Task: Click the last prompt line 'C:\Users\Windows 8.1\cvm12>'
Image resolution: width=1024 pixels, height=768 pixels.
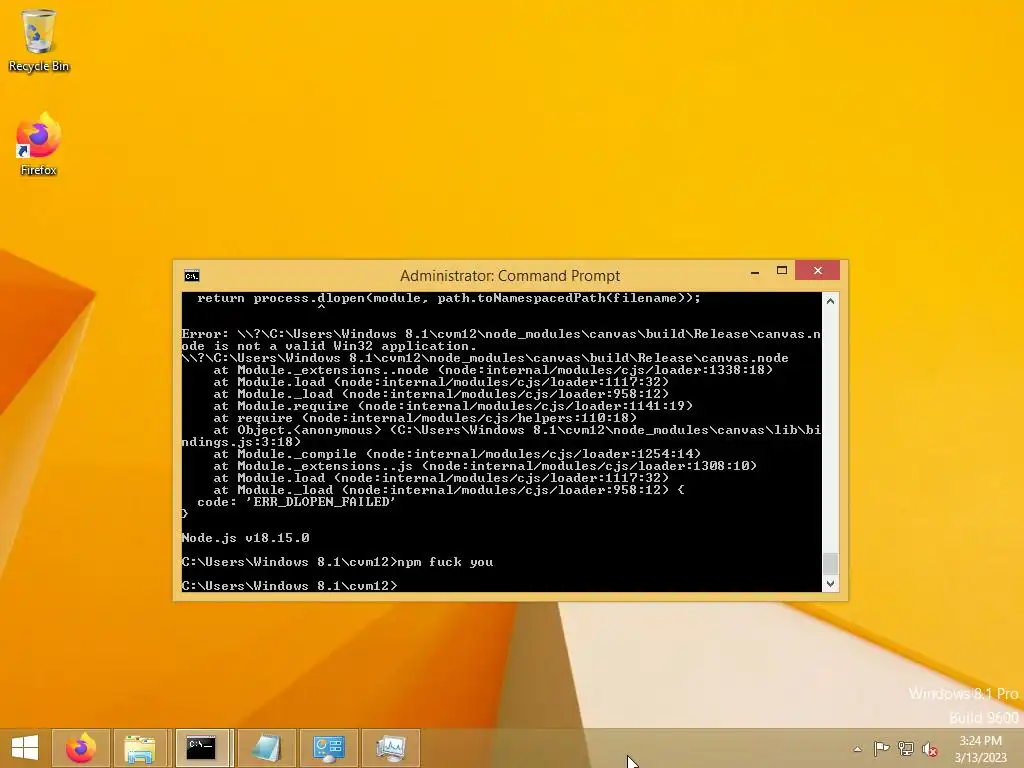Action: pyautogui.click(x=289, y=586)
